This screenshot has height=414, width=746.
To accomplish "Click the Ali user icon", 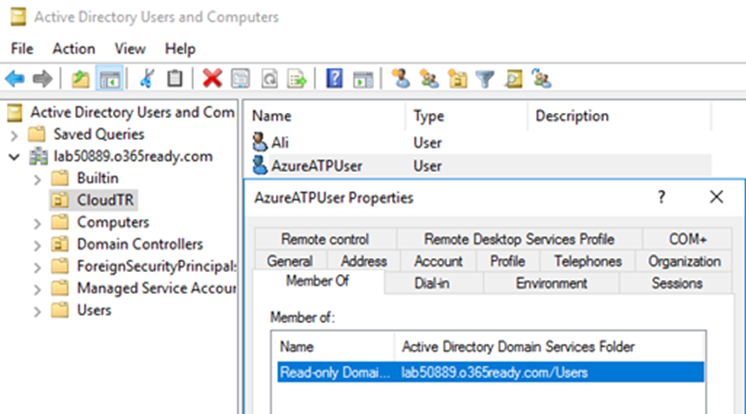I will coord(259,142).
